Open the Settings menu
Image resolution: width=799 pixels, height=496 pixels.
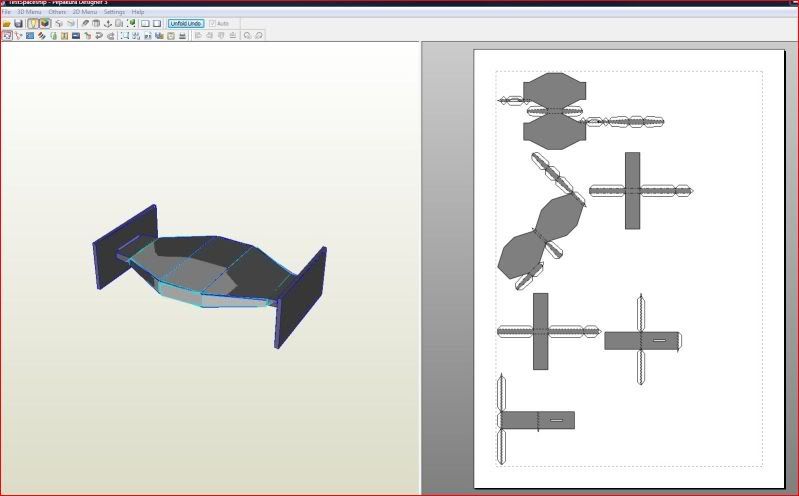click(114, 12)
